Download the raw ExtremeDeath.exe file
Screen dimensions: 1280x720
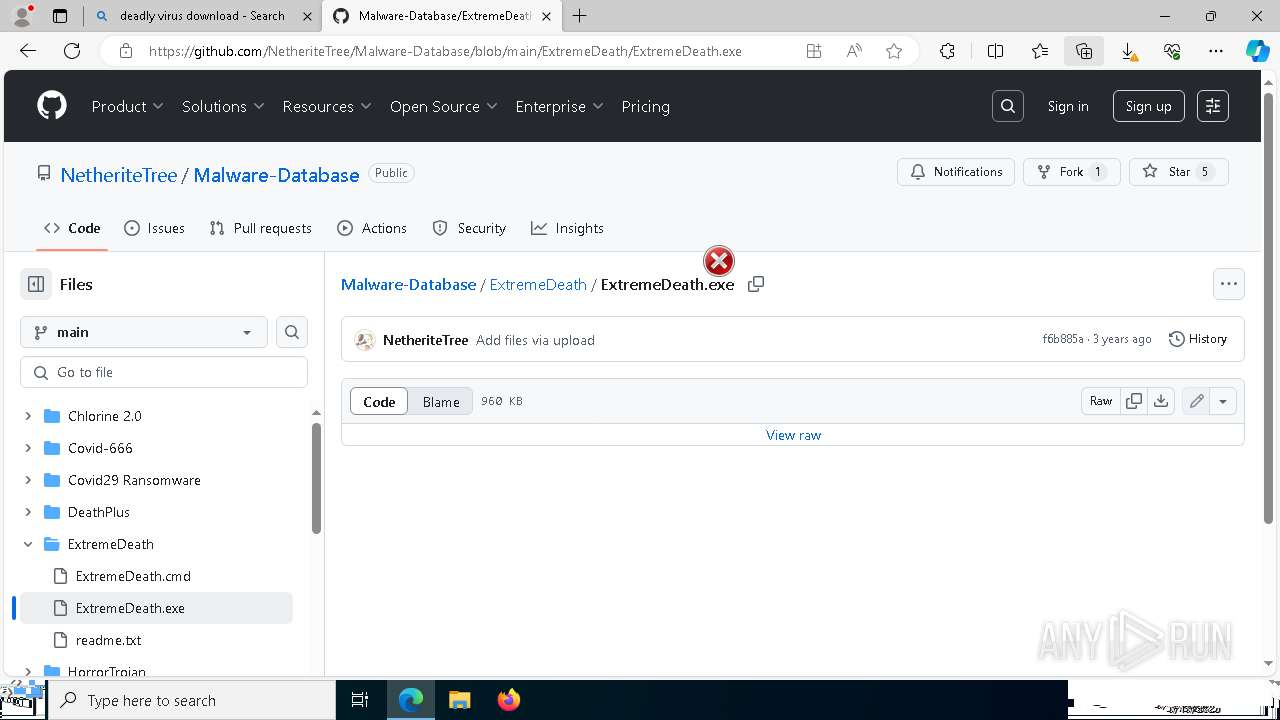point(1161,401)
